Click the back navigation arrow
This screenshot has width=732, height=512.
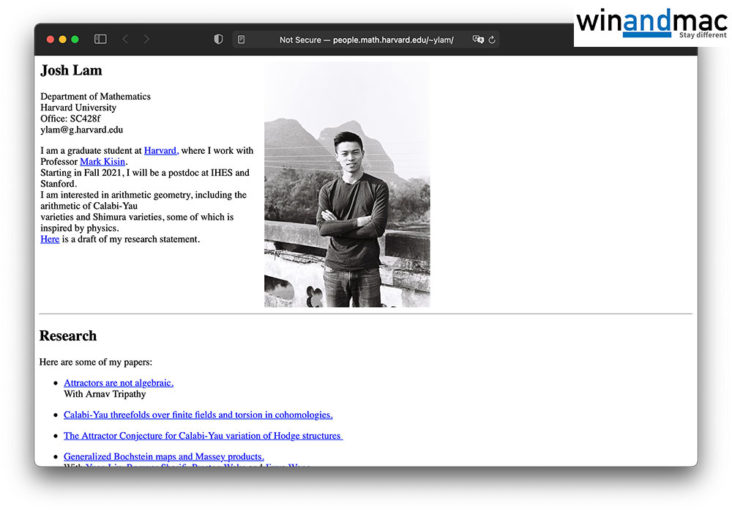125,39
